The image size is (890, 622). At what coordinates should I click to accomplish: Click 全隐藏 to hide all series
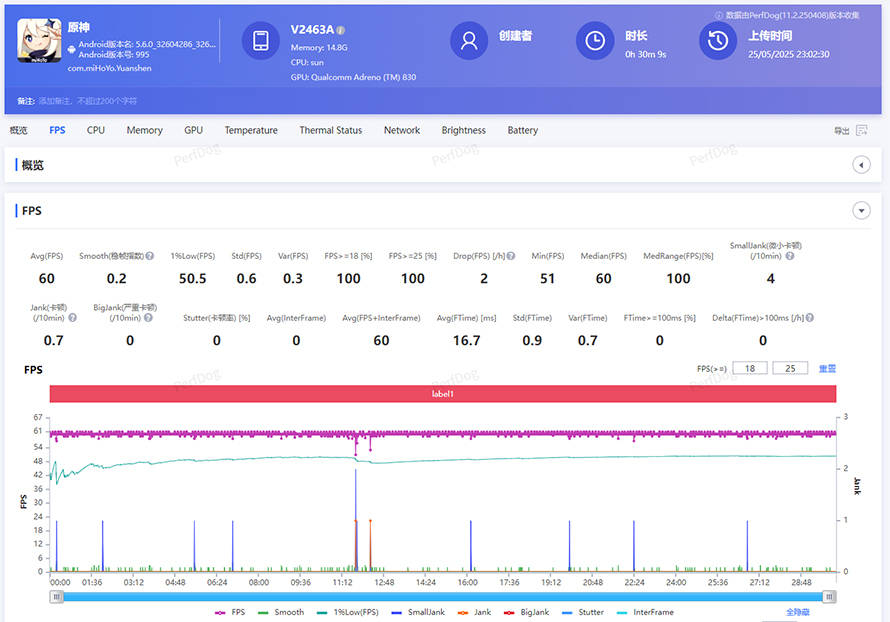tap(797, 612)
